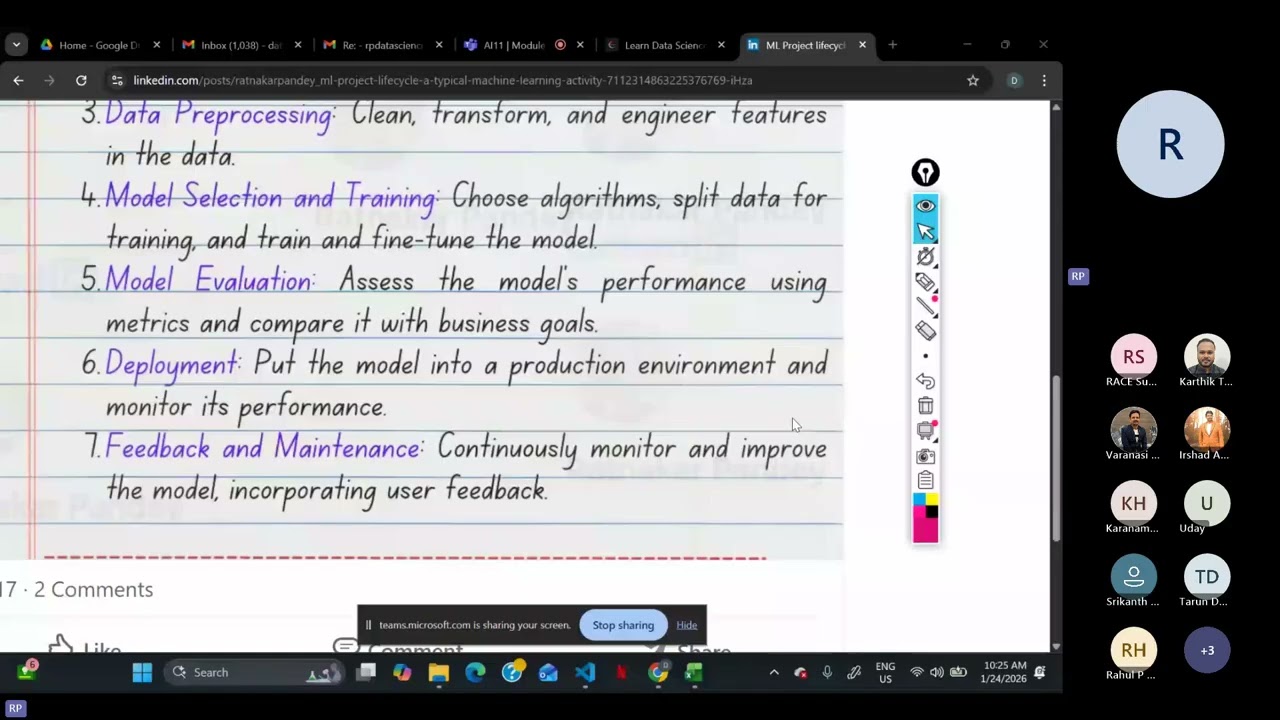
Task: Open Outlook from the taskbar
Action: tap(548, 673)
